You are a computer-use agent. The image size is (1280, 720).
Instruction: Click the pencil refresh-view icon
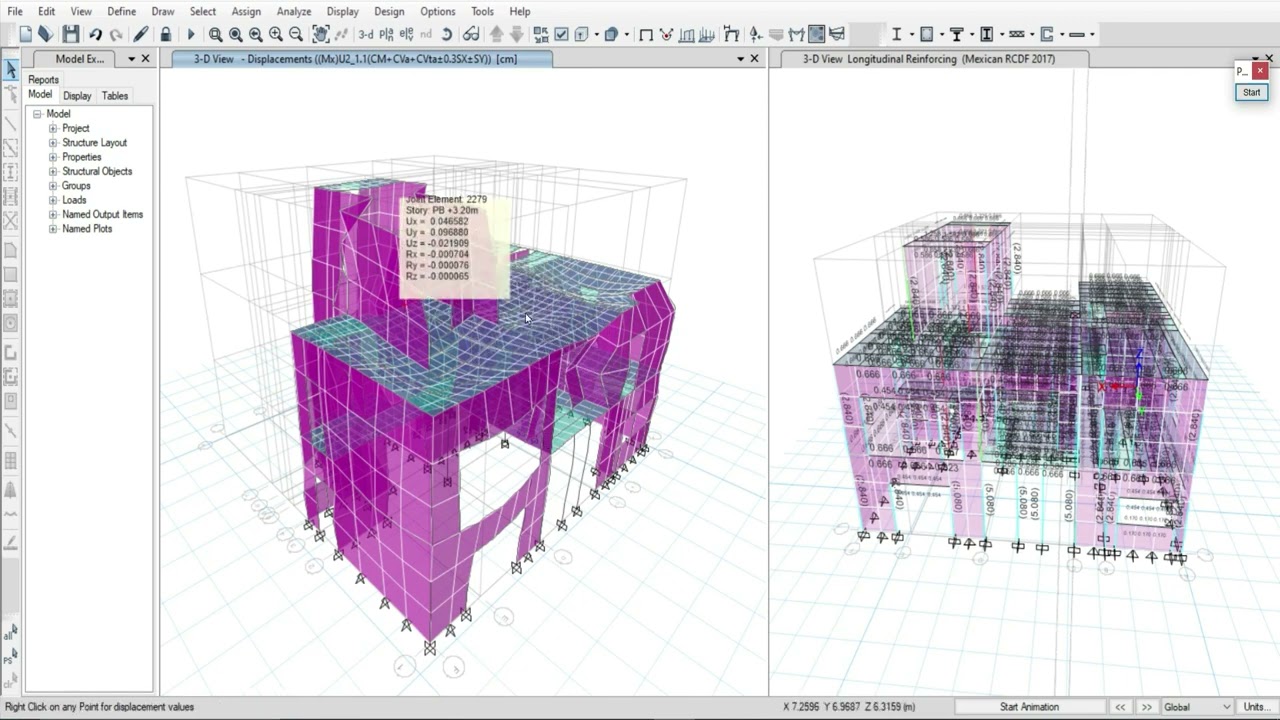(141, 34)
